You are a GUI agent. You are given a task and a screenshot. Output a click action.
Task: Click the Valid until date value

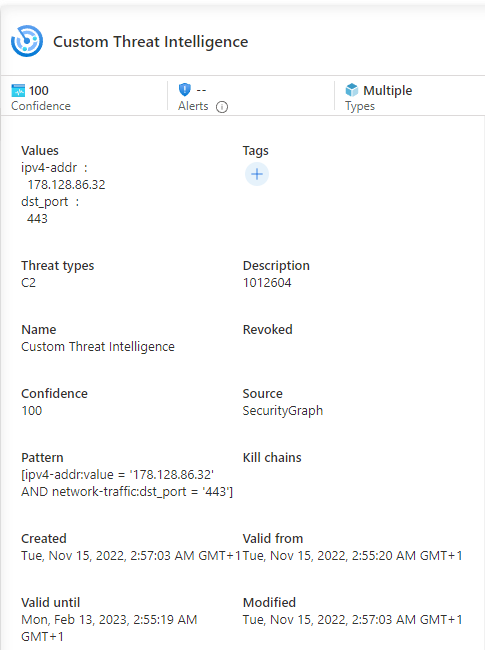tap(109, 628)
